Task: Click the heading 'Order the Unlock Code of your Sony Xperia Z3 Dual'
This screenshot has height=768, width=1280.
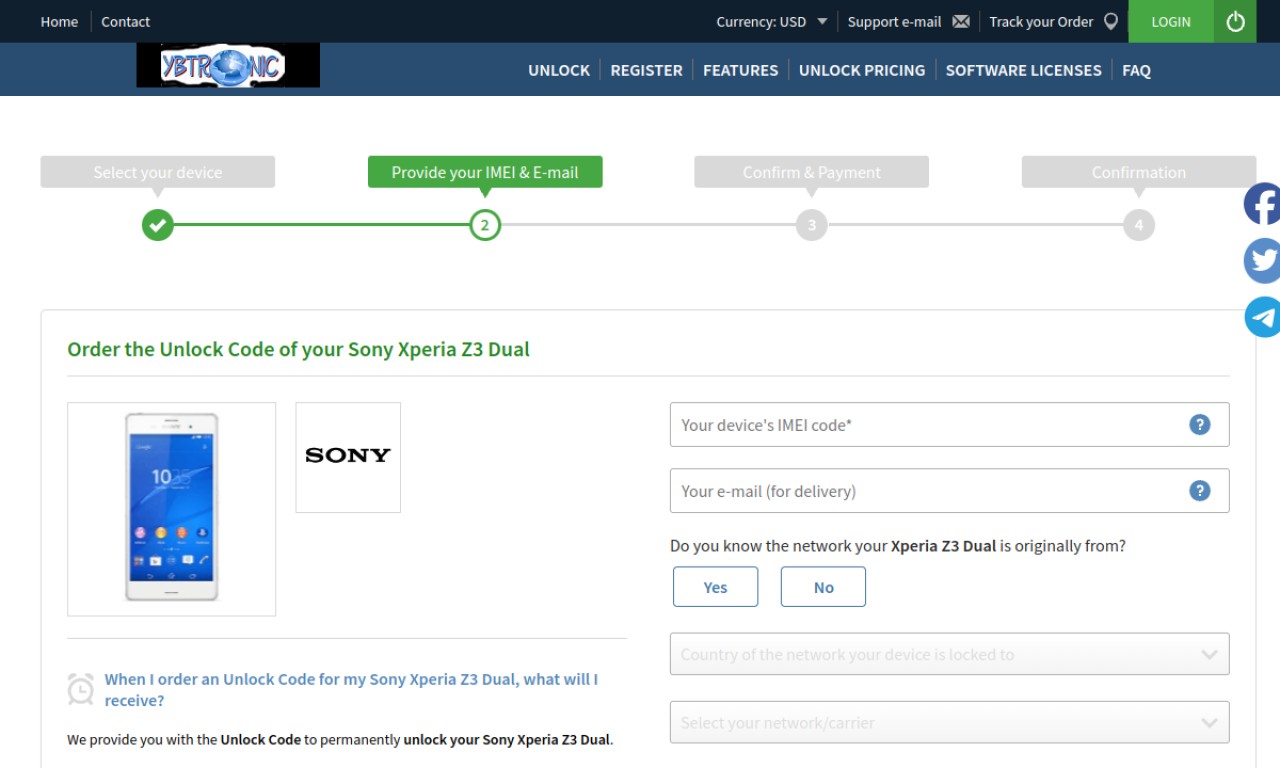Action: coord(298,349)
